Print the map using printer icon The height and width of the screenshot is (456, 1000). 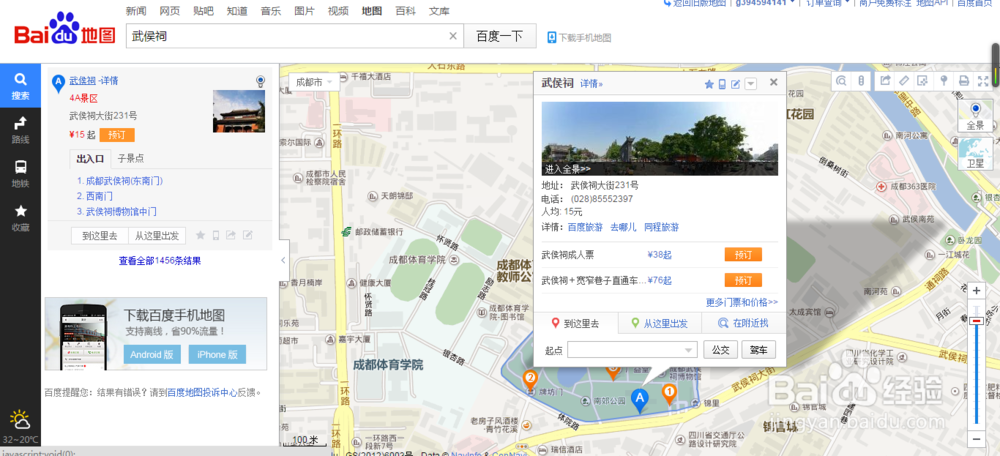(x=964, y=80)
